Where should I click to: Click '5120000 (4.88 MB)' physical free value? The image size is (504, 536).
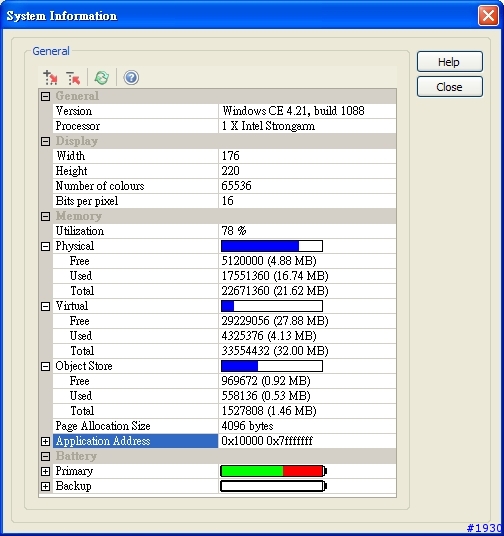[269, 261]
